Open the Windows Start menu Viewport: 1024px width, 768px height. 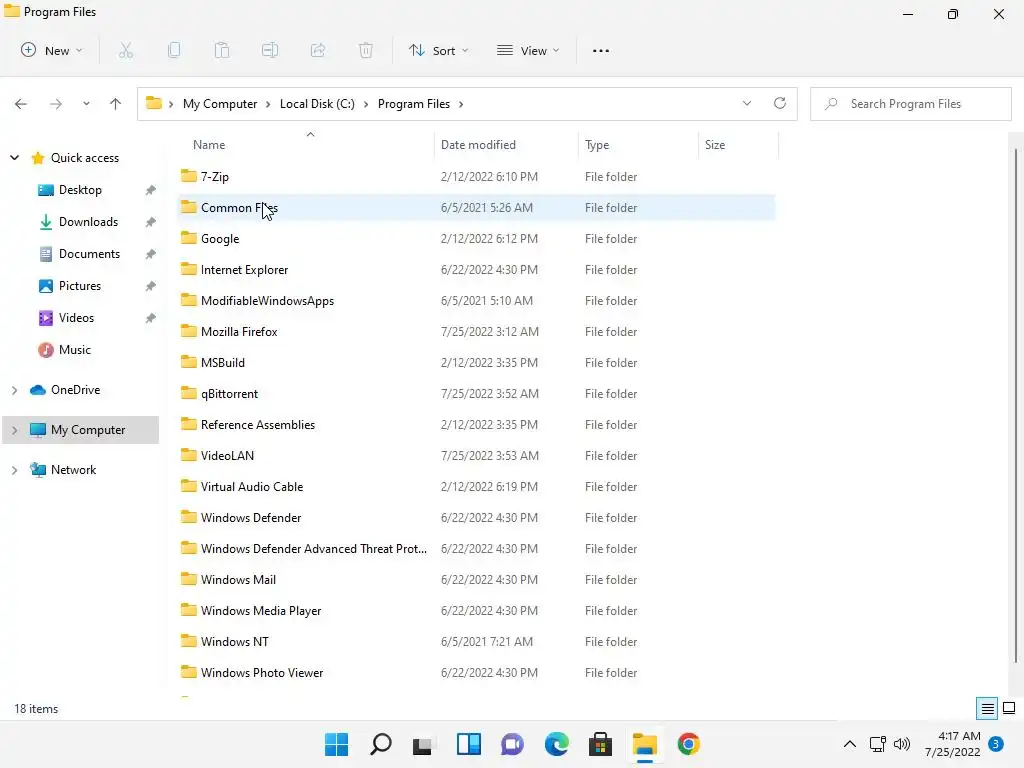pos(337,744)
